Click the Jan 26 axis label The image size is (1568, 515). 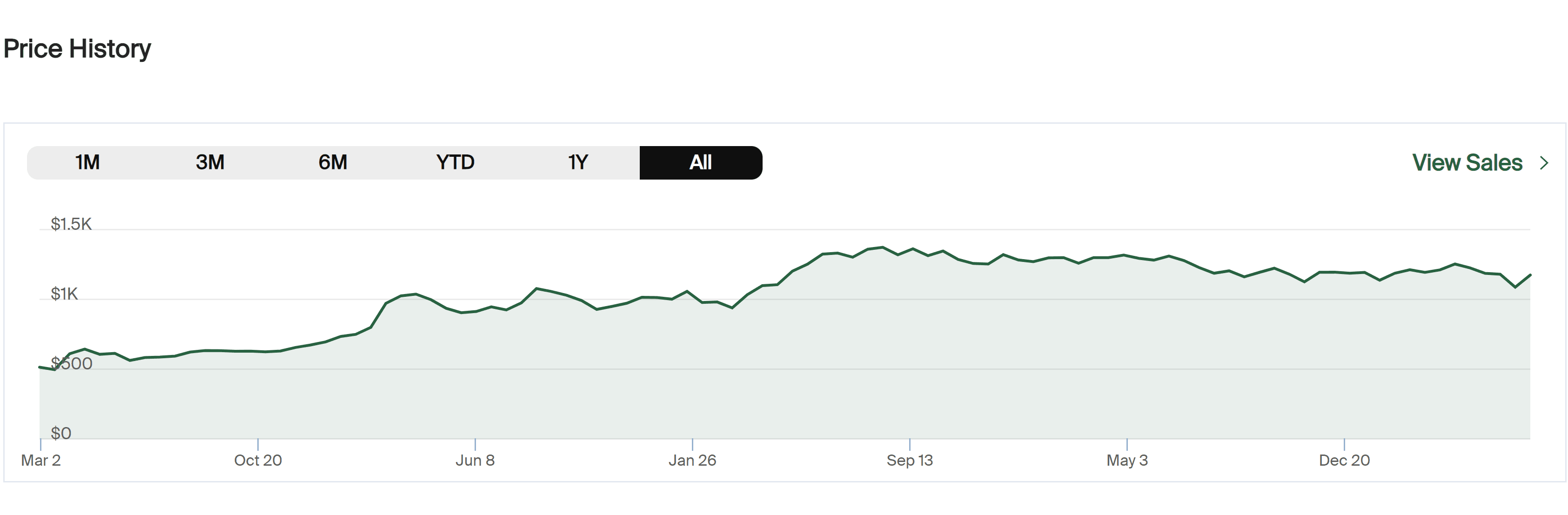click(692, 460)
